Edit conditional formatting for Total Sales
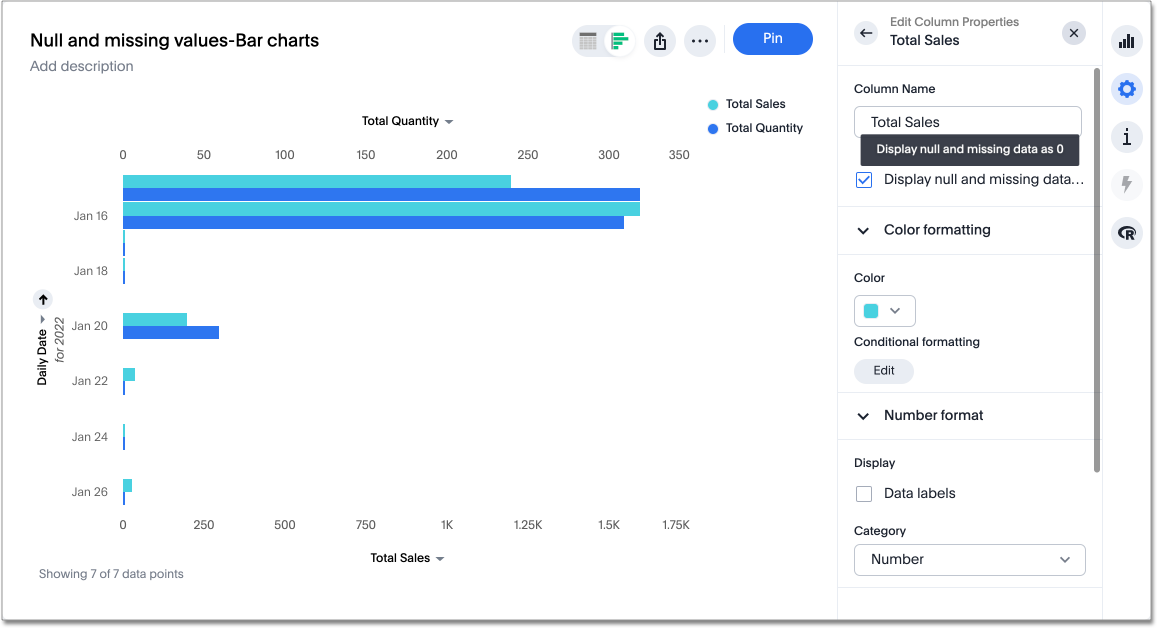Viewport: 1157px width, 628px height. tap(883, 370)
